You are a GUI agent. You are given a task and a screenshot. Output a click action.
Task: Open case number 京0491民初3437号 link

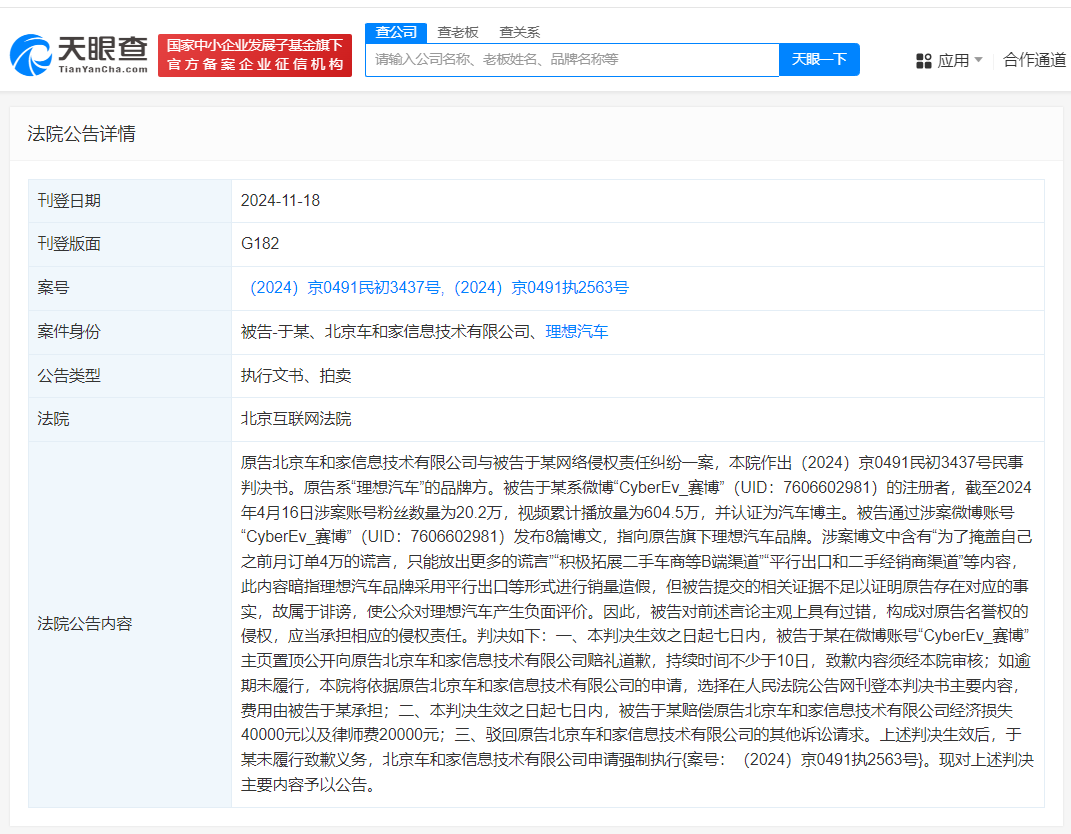[345, 288]
